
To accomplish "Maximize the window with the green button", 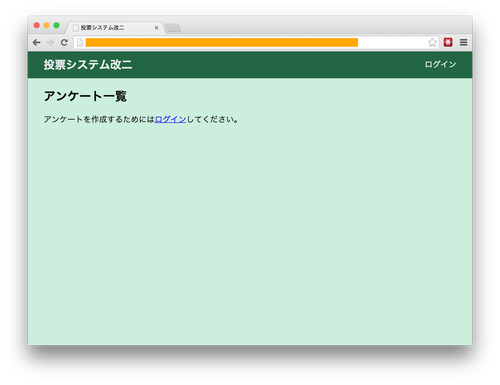I will tap(57, 25).
